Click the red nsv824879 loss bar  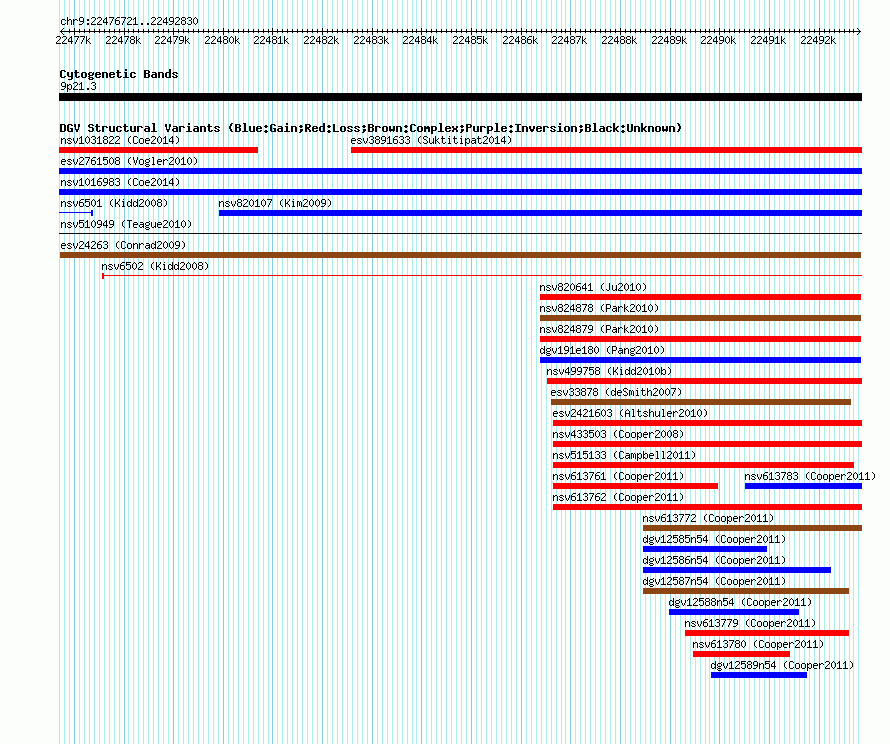point(700,339)
